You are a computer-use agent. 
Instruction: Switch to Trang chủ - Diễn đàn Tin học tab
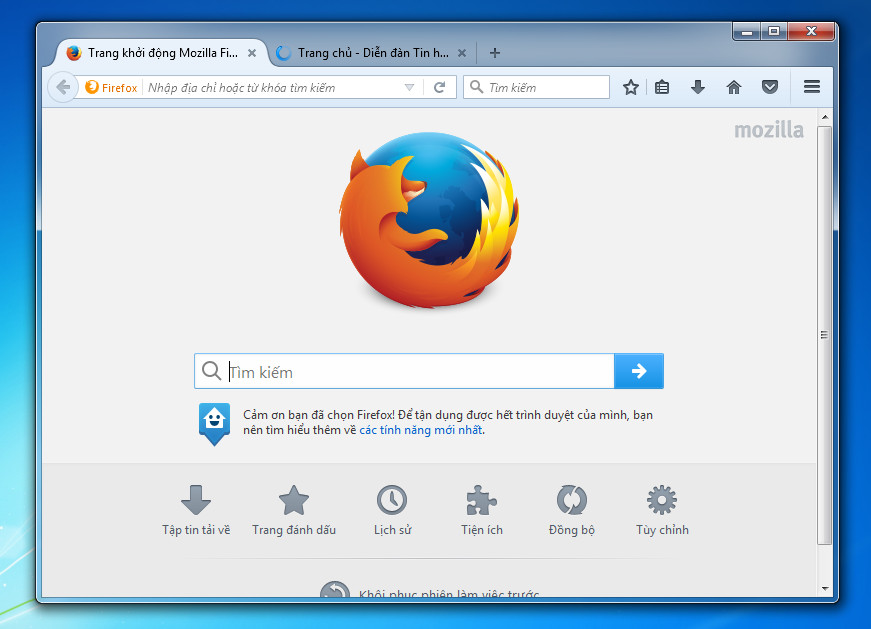click(372, 53)
